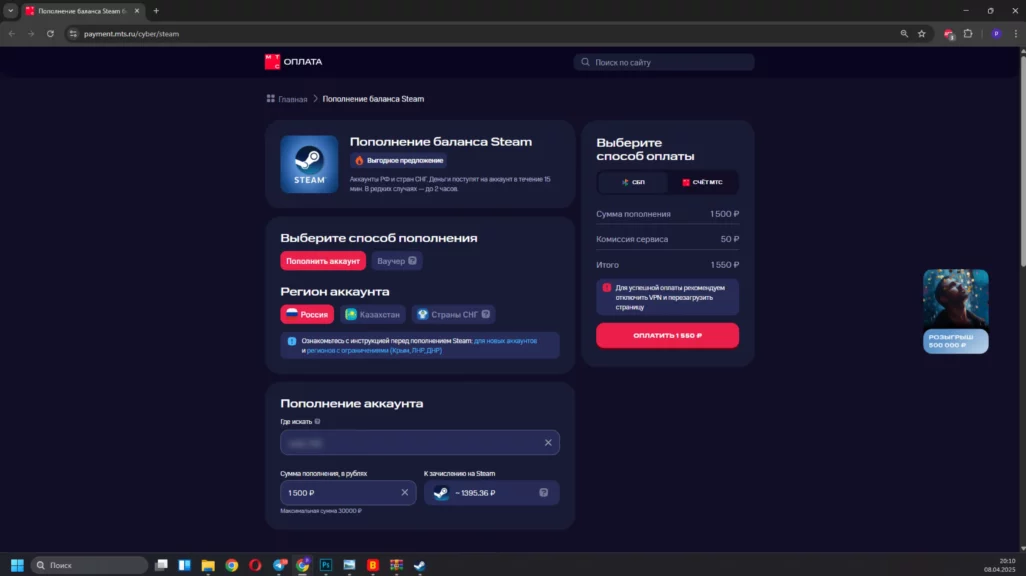
Task: Open the Chrome extensions puzzle icon
Action: (967, 33)
